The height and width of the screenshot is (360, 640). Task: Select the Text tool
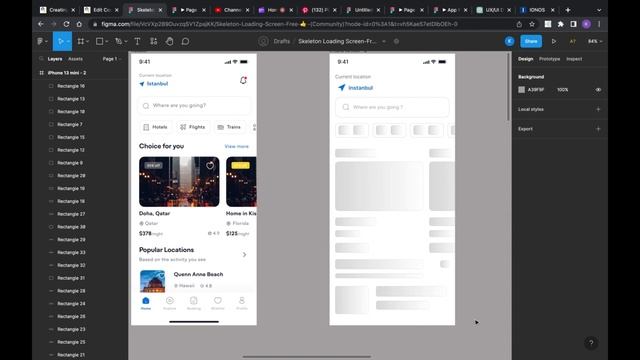tap(137, 41)
